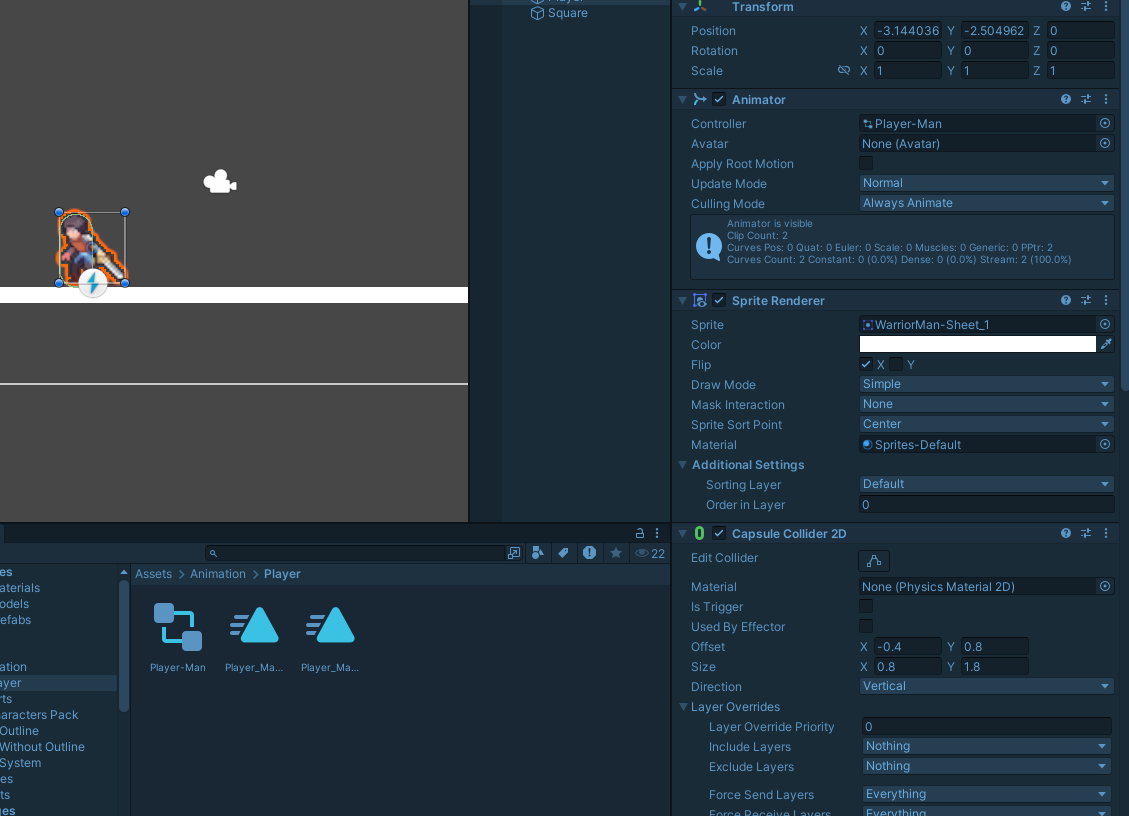This screenshot has width=1129, height=816.
Task: Open the Animator component options menu
Action: [x=1106, y=99]
